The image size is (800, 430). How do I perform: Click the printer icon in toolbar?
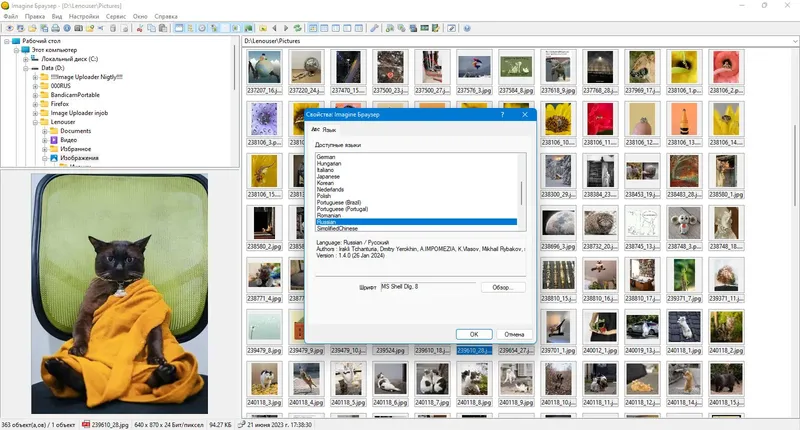pos(55,28)
